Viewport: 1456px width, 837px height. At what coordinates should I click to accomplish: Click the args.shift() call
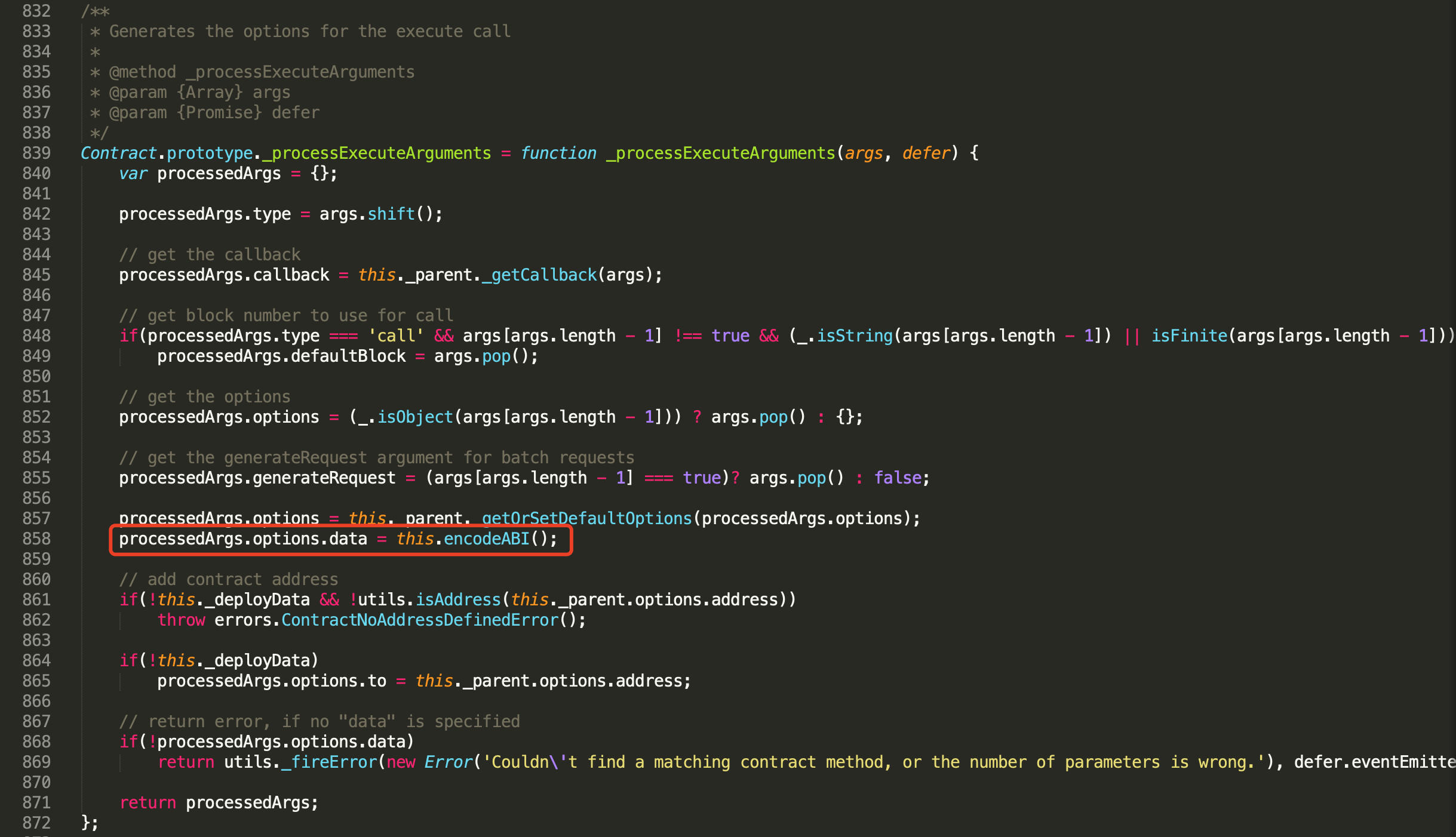point(381,214)
